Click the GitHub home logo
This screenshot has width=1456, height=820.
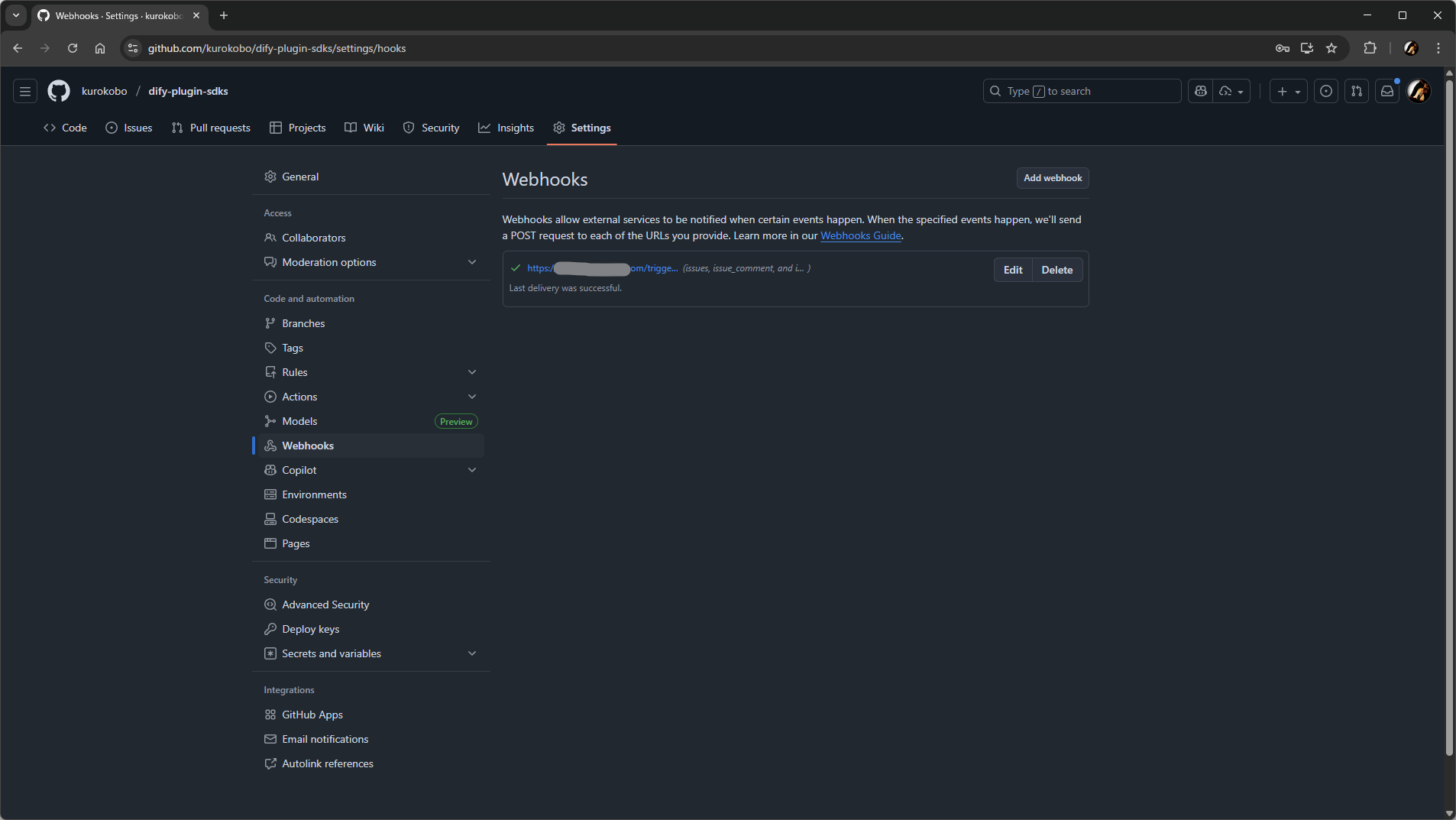pyautogui.click(x=58, y=91)
